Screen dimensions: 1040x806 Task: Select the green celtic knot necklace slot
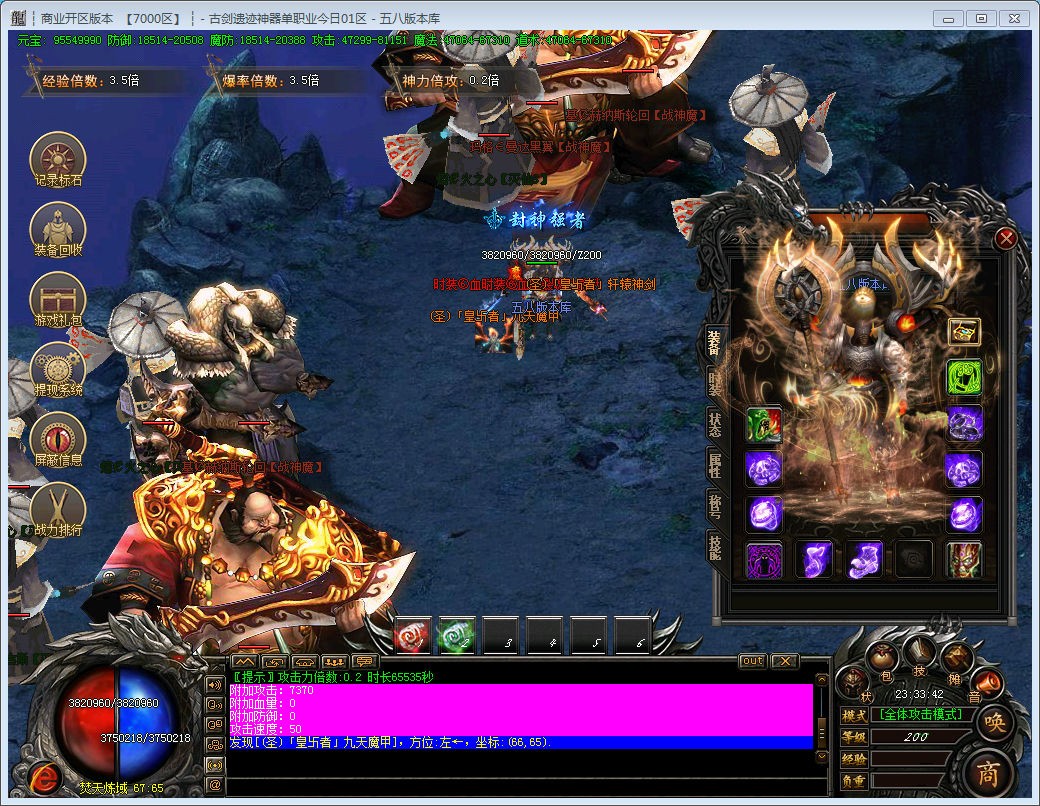coord(963,377)
